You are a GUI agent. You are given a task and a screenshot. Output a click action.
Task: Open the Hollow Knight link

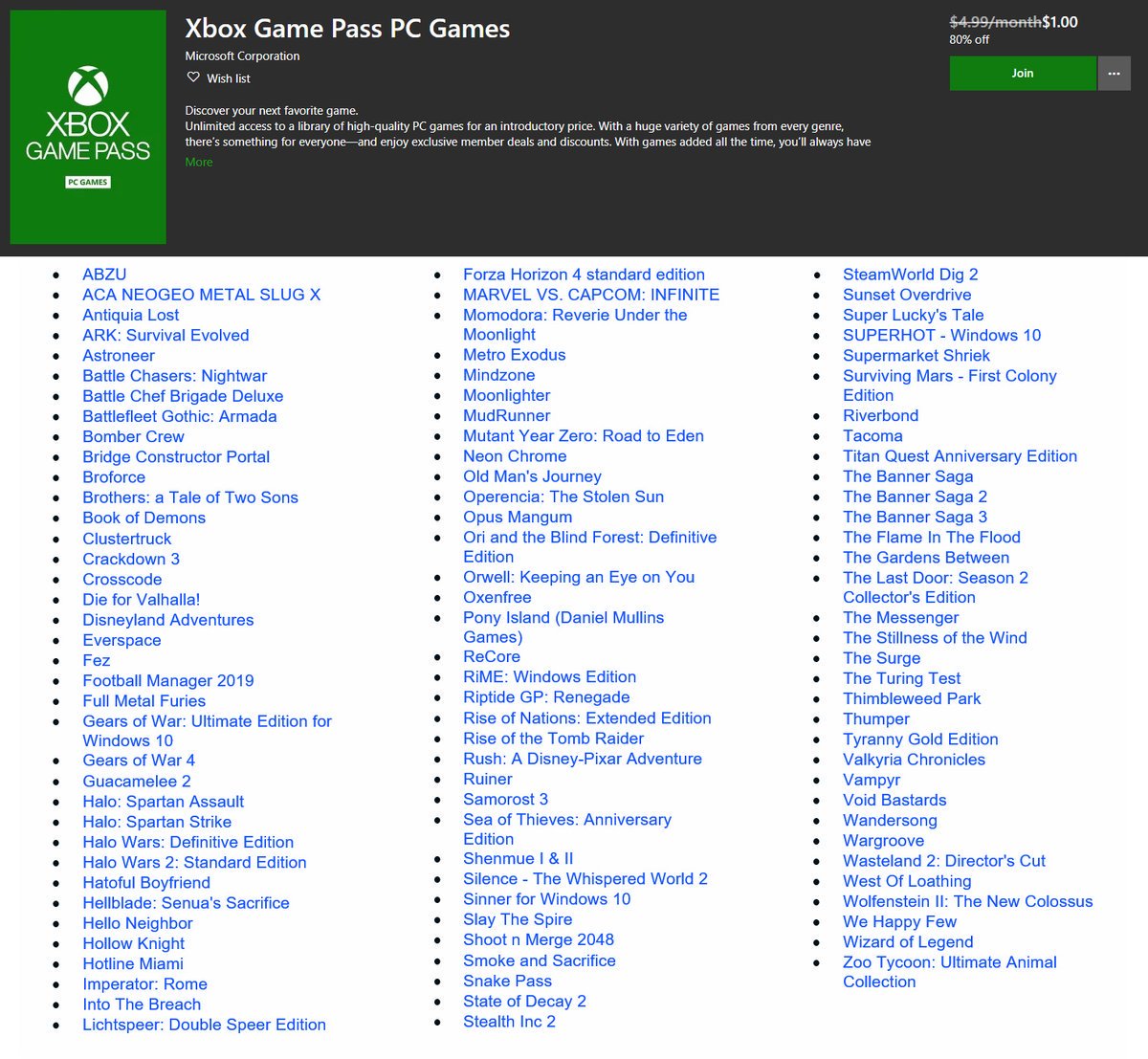click(x=134, y=943)
